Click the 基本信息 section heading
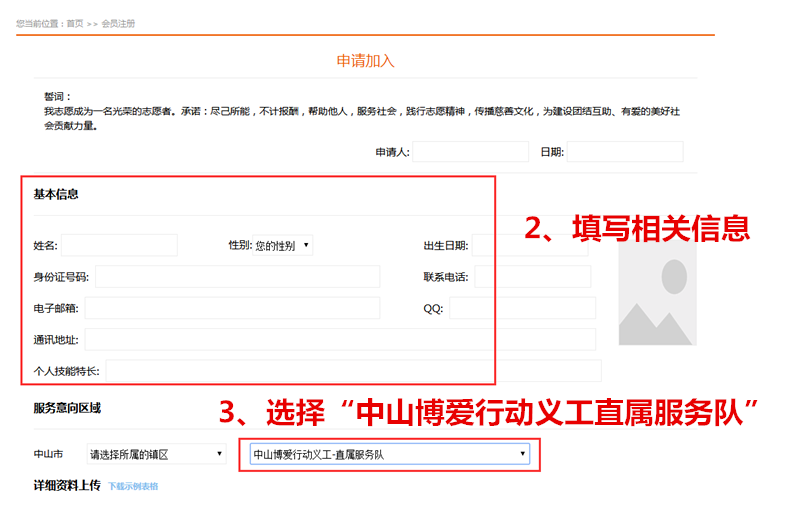The image size is (800, 506). 56,194
